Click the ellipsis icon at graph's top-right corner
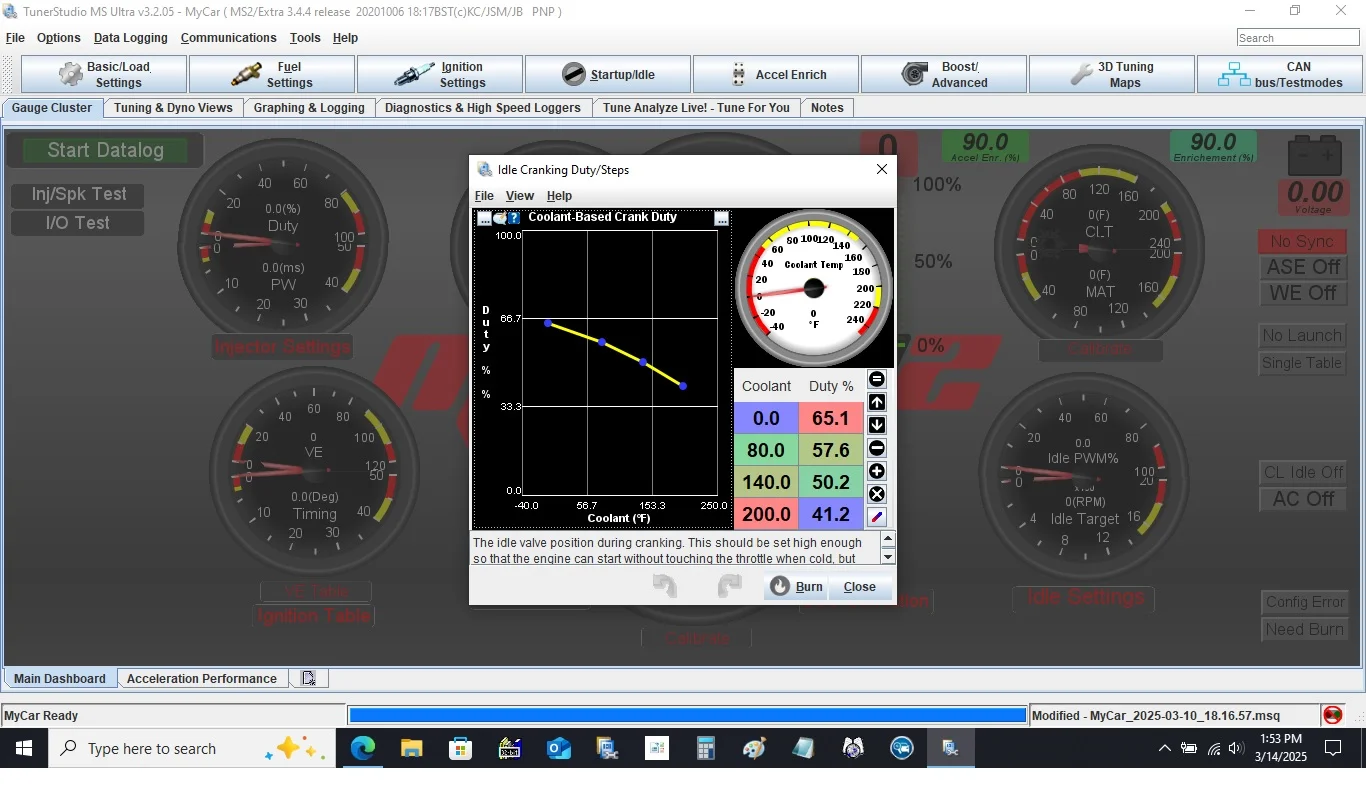Viewport: 1366px width, 807px height. pos(722,218)
